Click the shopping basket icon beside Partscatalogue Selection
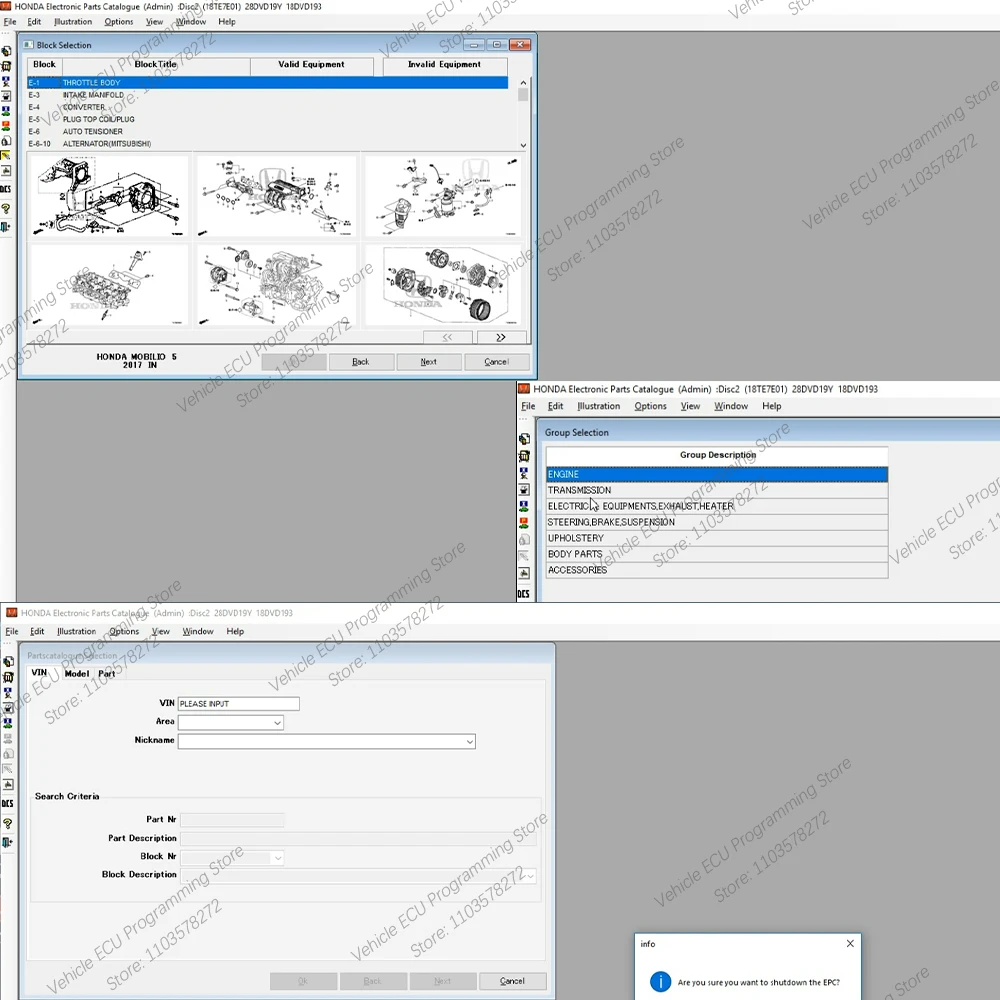 8,677
